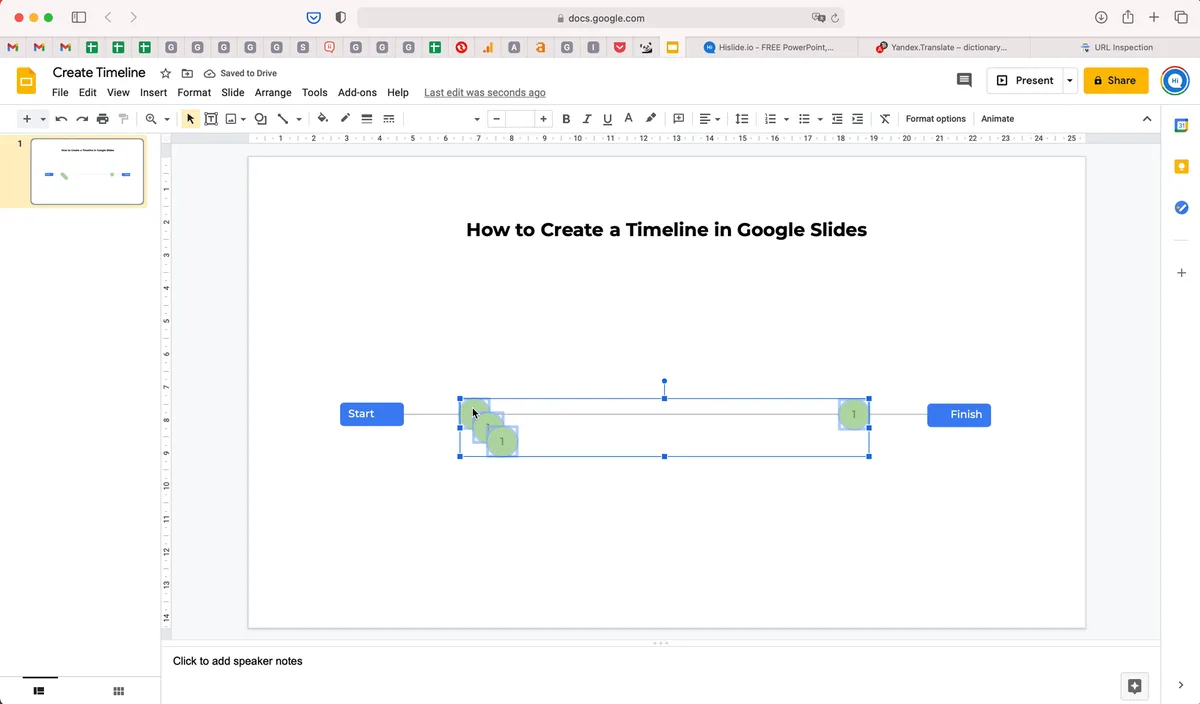Click the Undo arrow in toolbar
This screenshot has width=1200, height=704.
pyautogui.click(x=61, y=119)
